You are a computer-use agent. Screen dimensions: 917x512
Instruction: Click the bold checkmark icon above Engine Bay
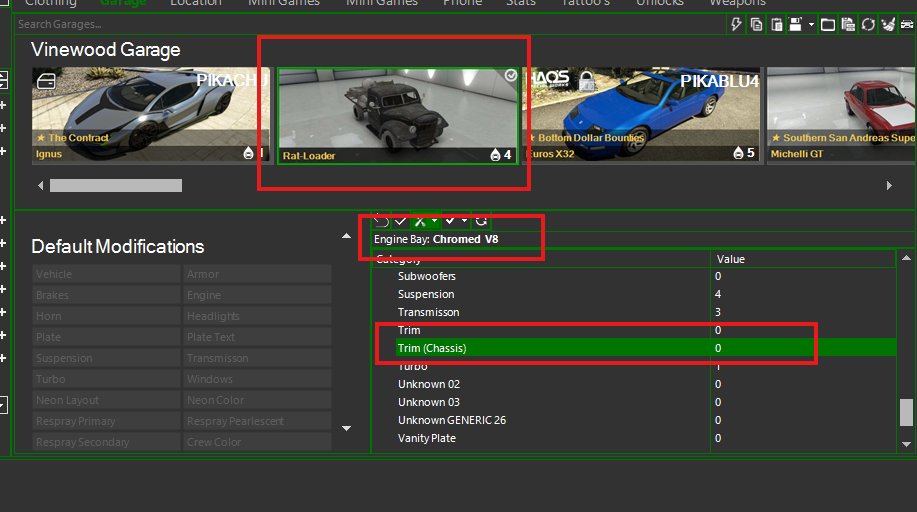[450, 221]
